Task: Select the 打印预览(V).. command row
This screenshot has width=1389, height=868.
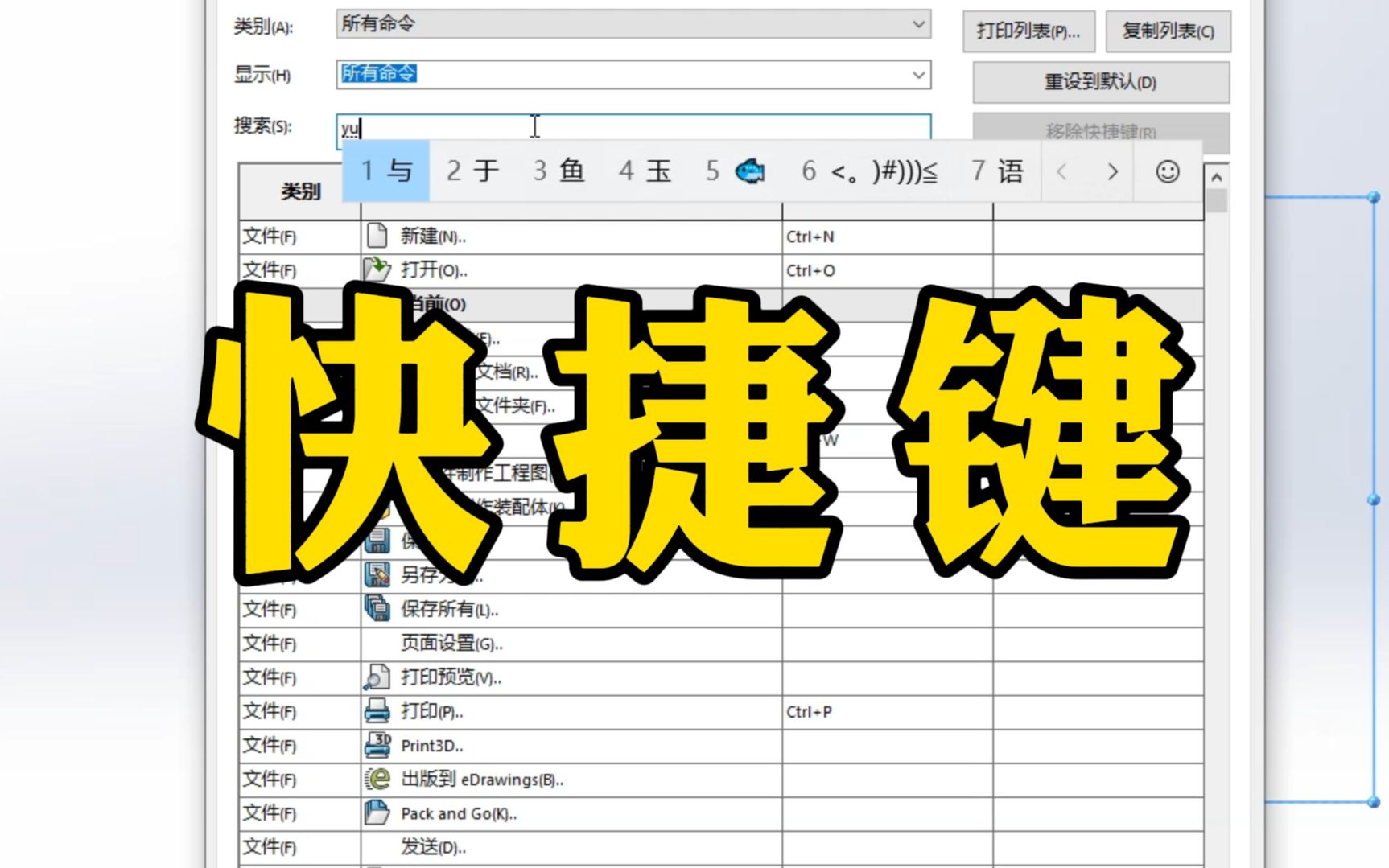Action: tap(721, 677)
